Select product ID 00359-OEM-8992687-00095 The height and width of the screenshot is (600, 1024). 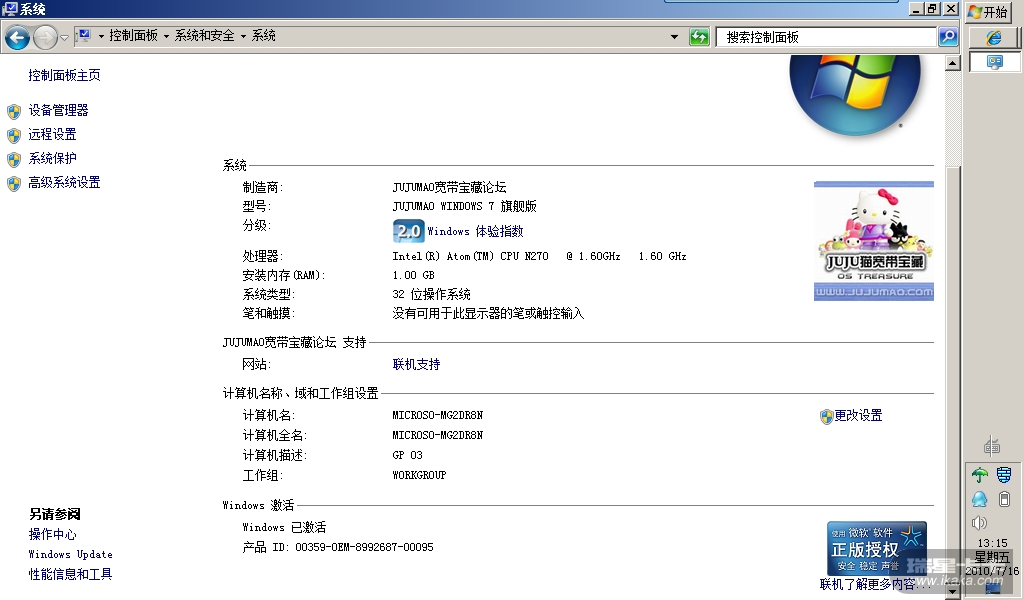pos(364,547)
